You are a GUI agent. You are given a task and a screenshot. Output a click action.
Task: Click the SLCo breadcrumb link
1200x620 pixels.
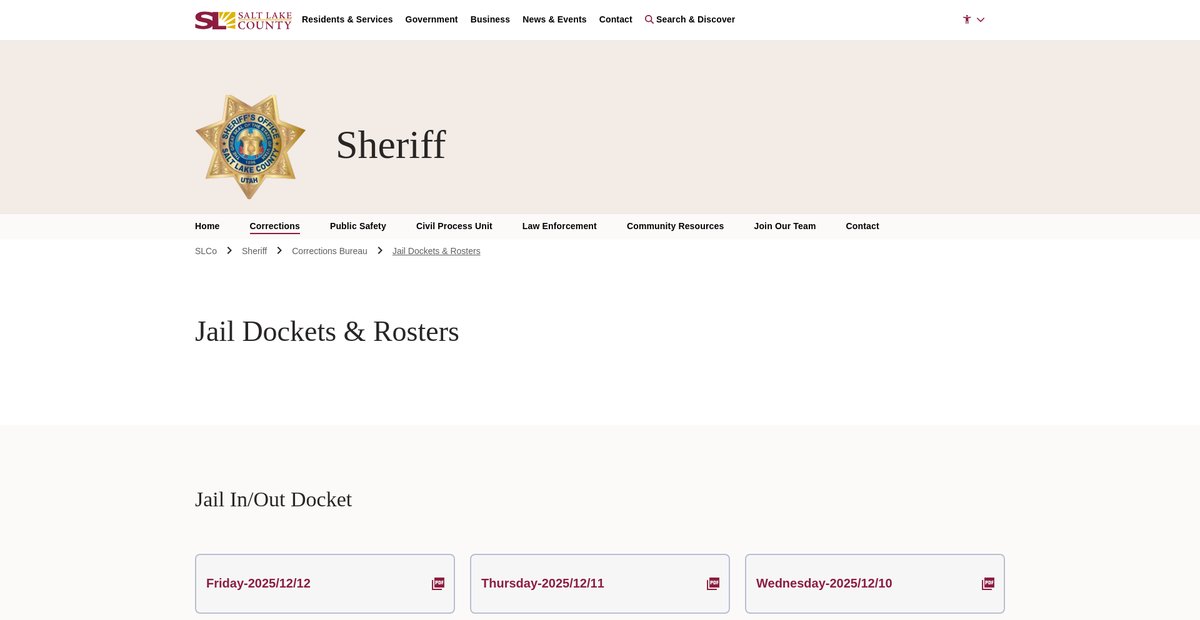coord(206,251)
